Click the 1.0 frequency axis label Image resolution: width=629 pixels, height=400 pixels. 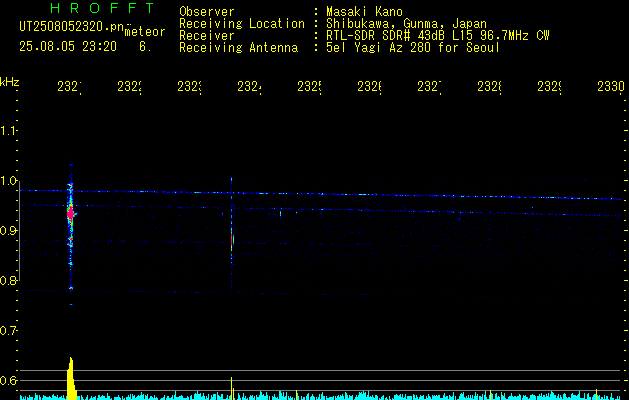(8, 181)
